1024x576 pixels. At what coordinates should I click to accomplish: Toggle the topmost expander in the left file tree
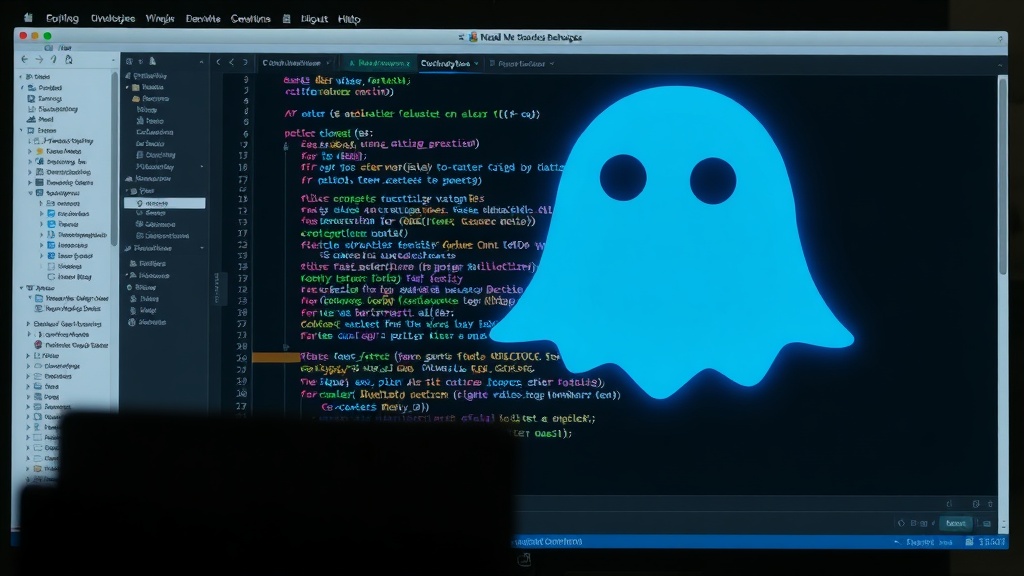coord(20,77)
